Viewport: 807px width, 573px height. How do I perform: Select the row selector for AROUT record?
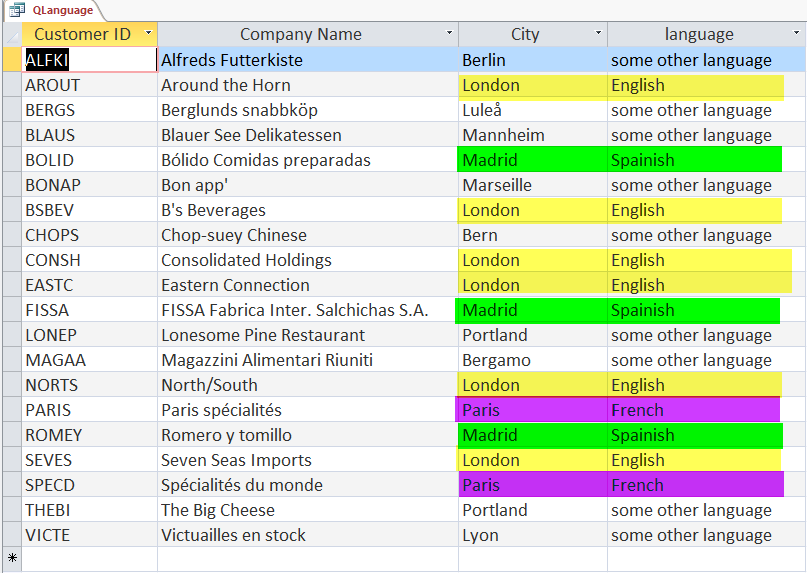(11, 85)
